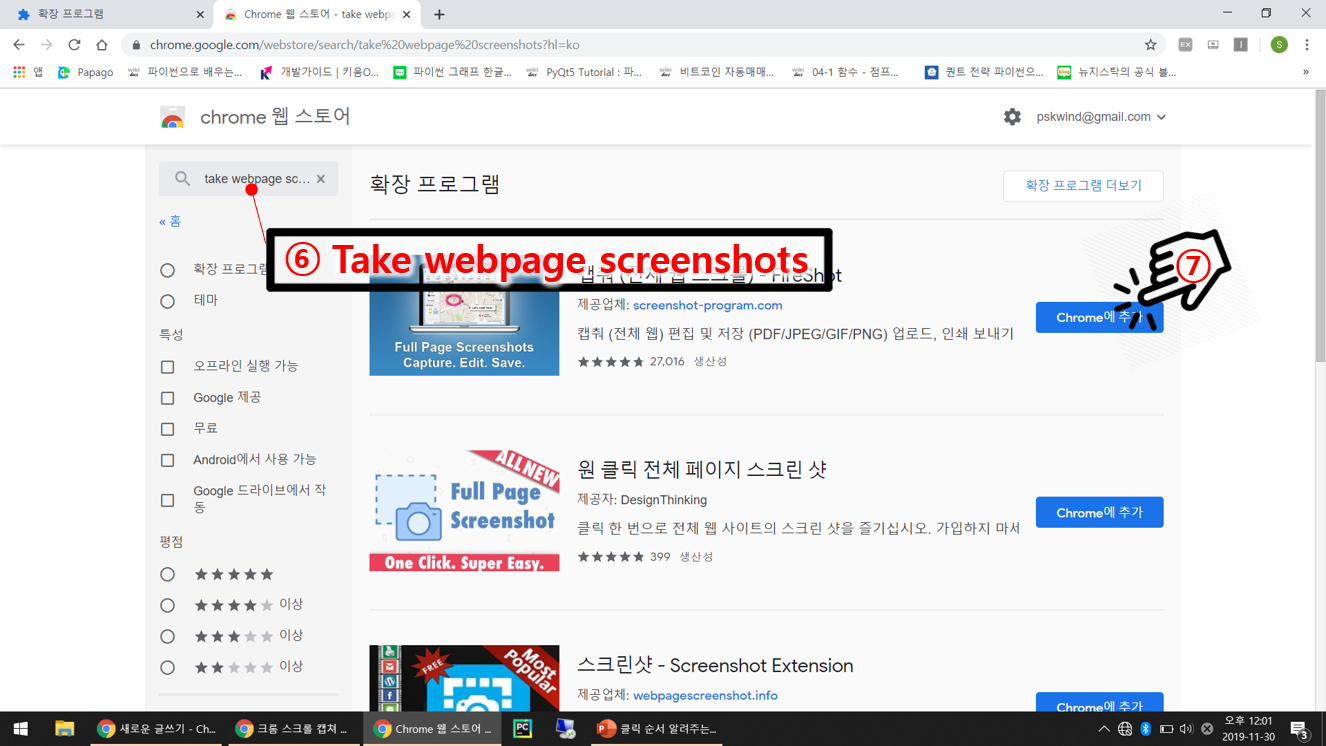Screen dimensions: 1326x746
Task: Open 원 클릭 전체 페이지 스크린 샷 title
Action: pos(702,469)
